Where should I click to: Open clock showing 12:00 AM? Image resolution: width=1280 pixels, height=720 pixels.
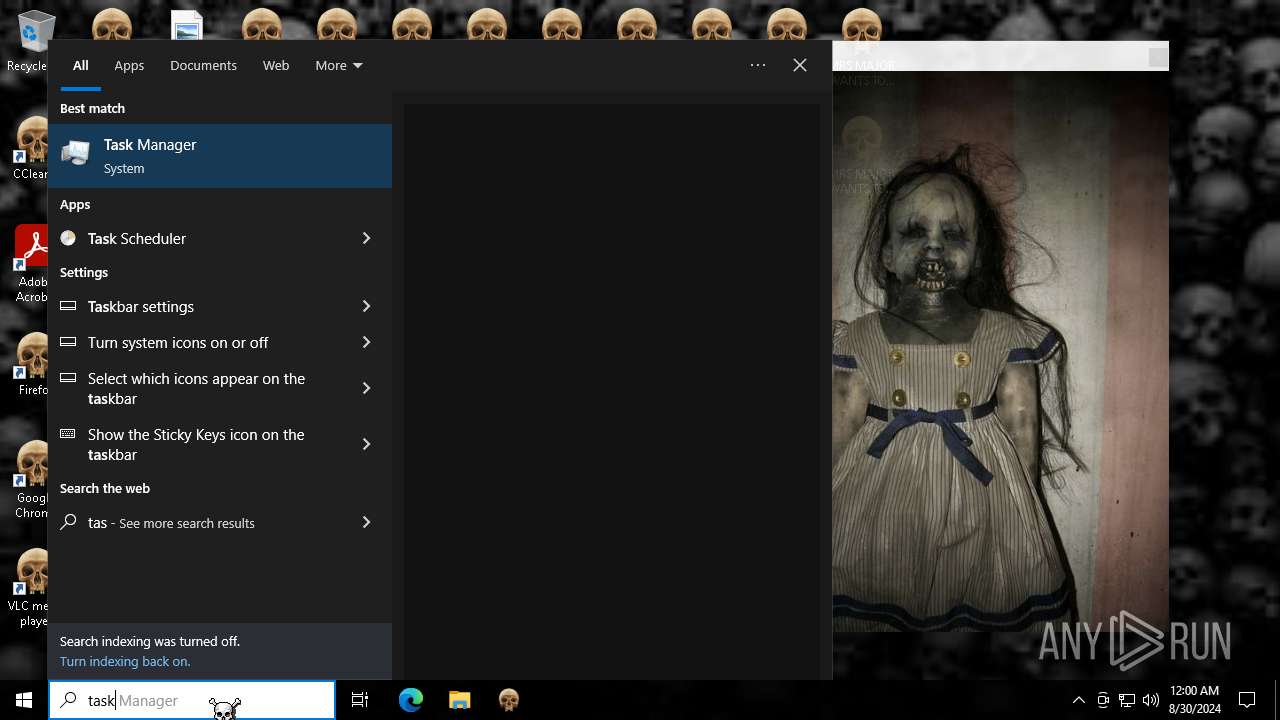point(1194,700)
